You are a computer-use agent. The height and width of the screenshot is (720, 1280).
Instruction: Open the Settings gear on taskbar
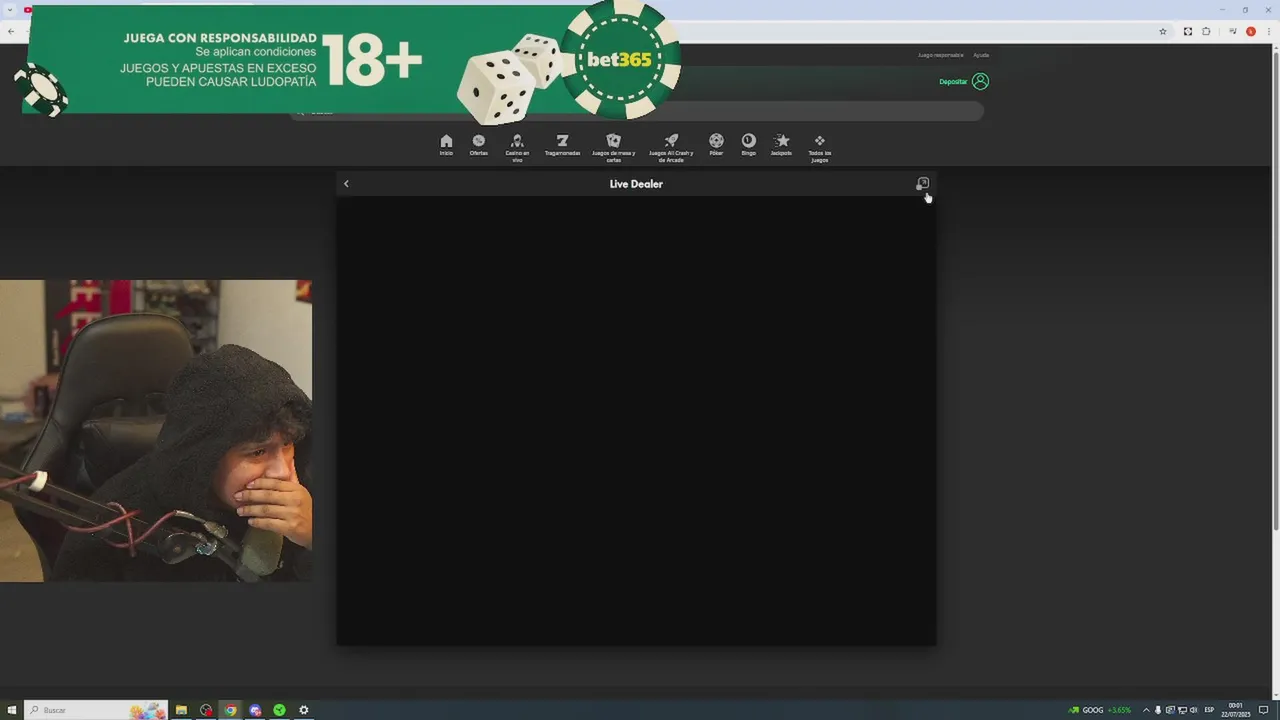pos(304,710)
